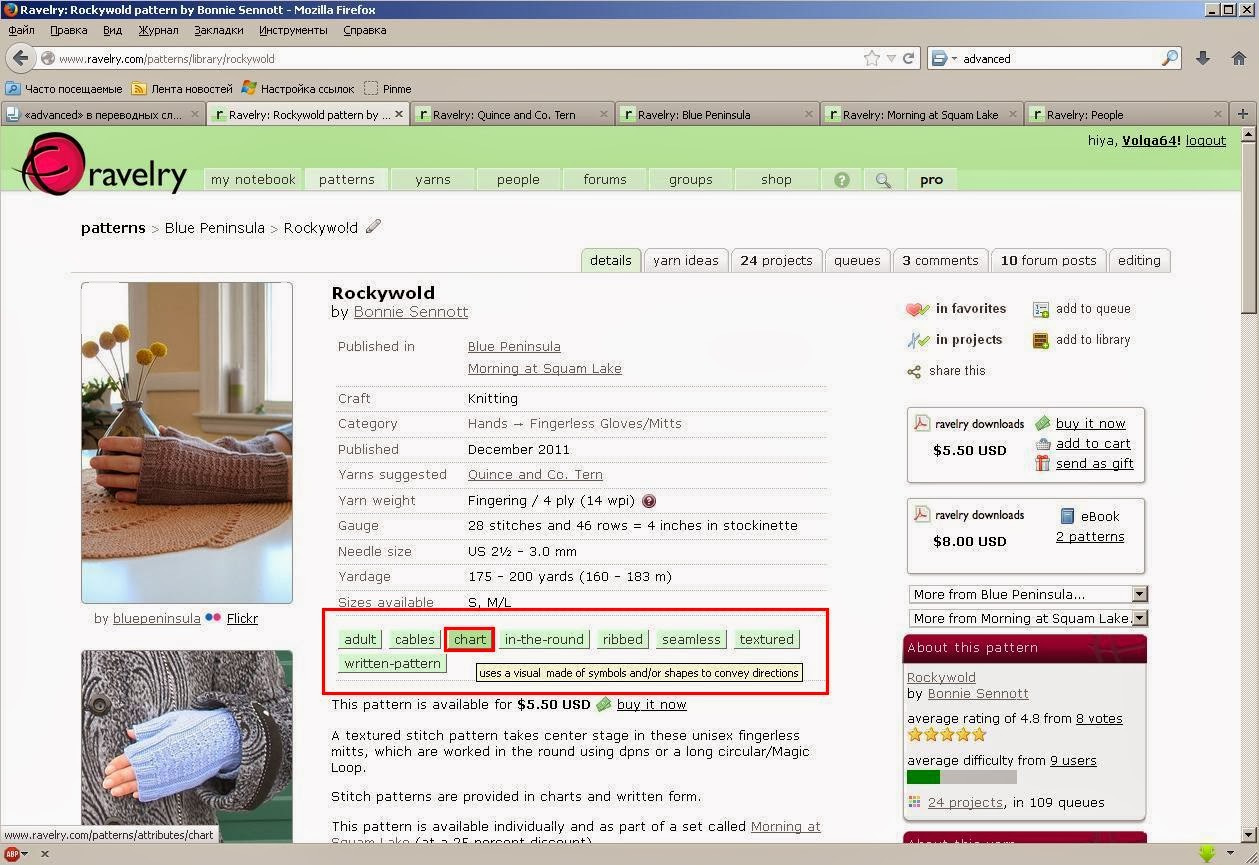Go to the Firefox home page icon
This screenshot has height=865, width=1259.
(x=1239, y=58)
